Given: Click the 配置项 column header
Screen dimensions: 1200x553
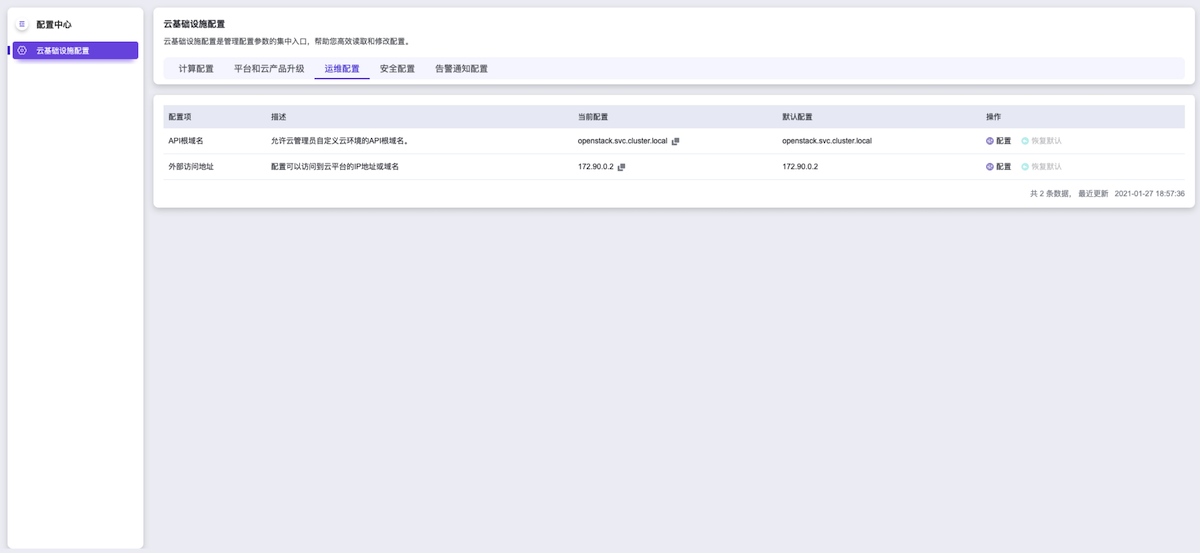Looking at the screenshot, I should coord(180,117).
